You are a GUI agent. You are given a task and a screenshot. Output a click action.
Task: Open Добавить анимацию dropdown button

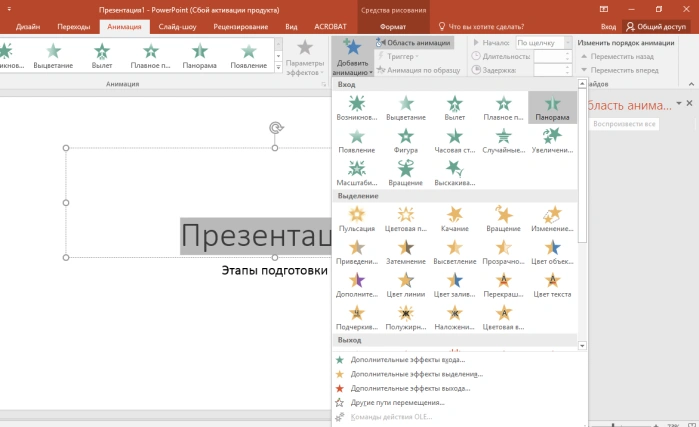(352, 57)
